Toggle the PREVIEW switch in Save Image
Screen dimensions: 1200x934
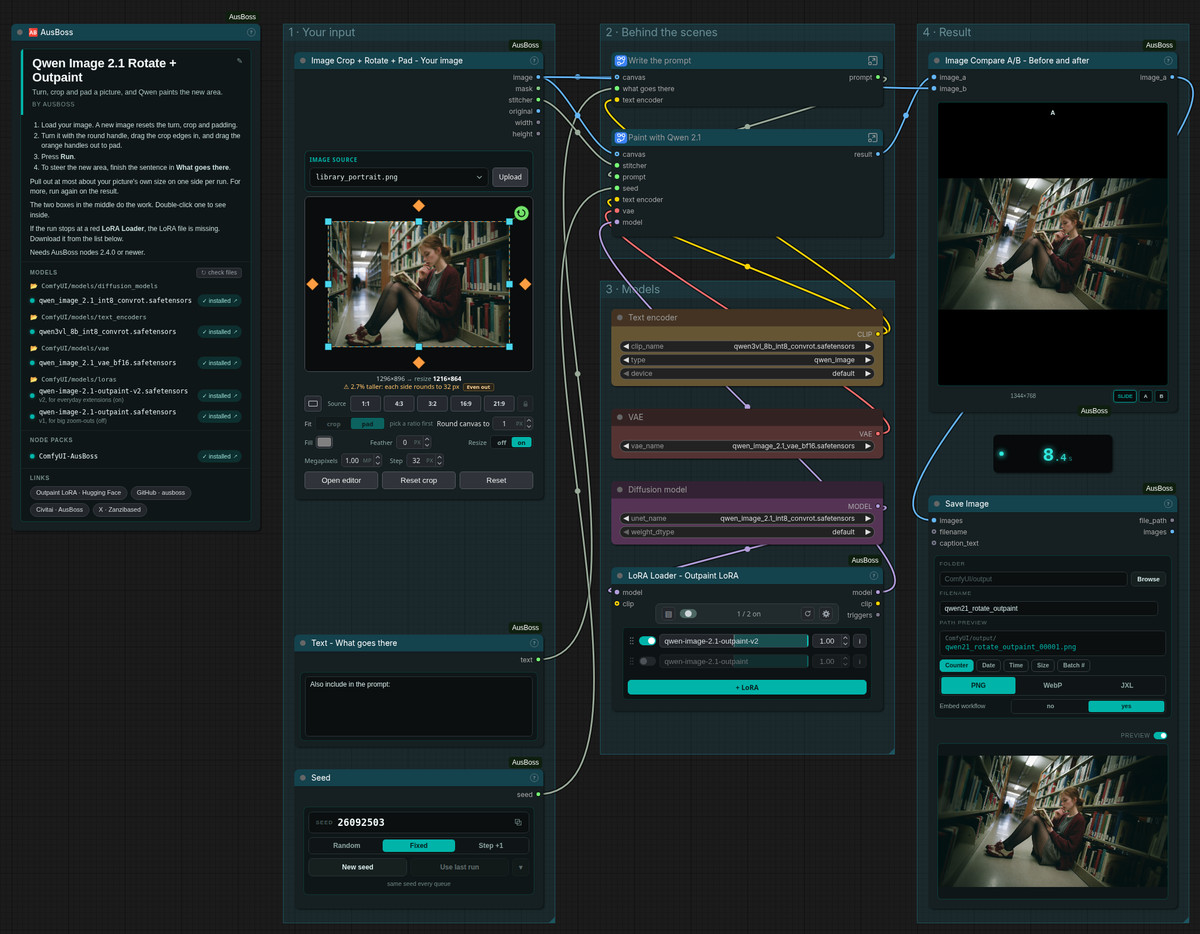[1160, 735]
